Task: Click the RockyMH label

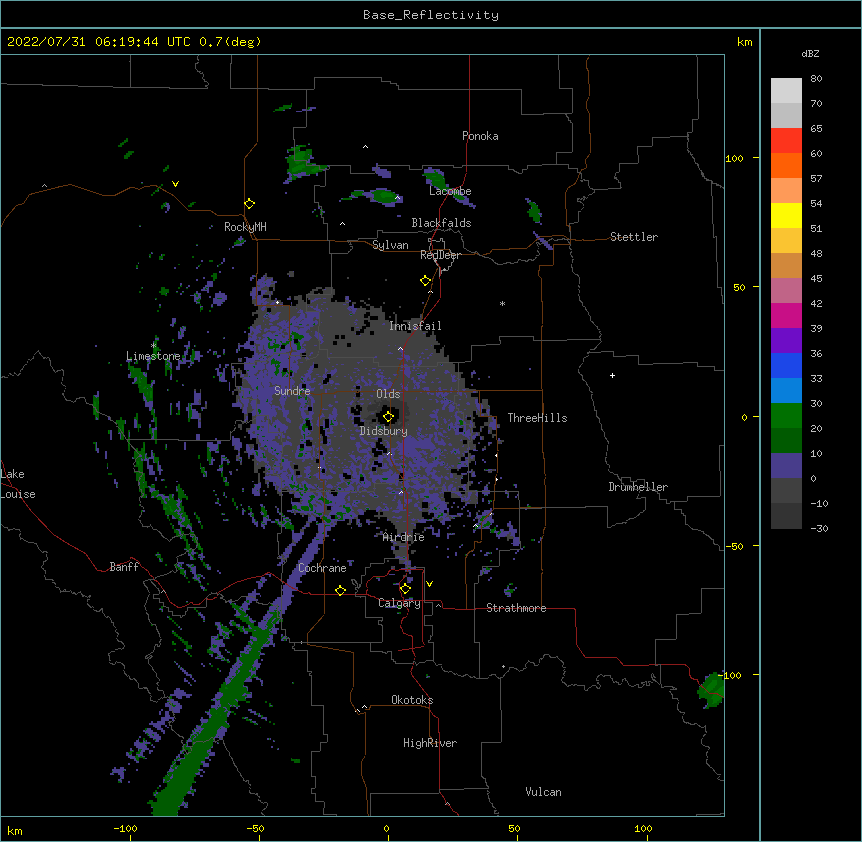Action: point(245,227)
